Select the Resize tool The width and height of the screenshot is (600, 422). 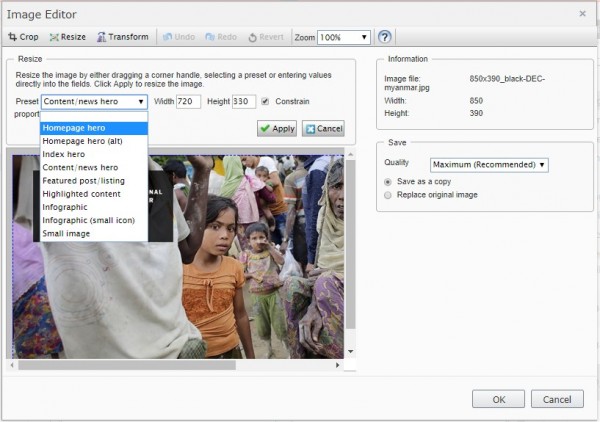coord(68,37)
